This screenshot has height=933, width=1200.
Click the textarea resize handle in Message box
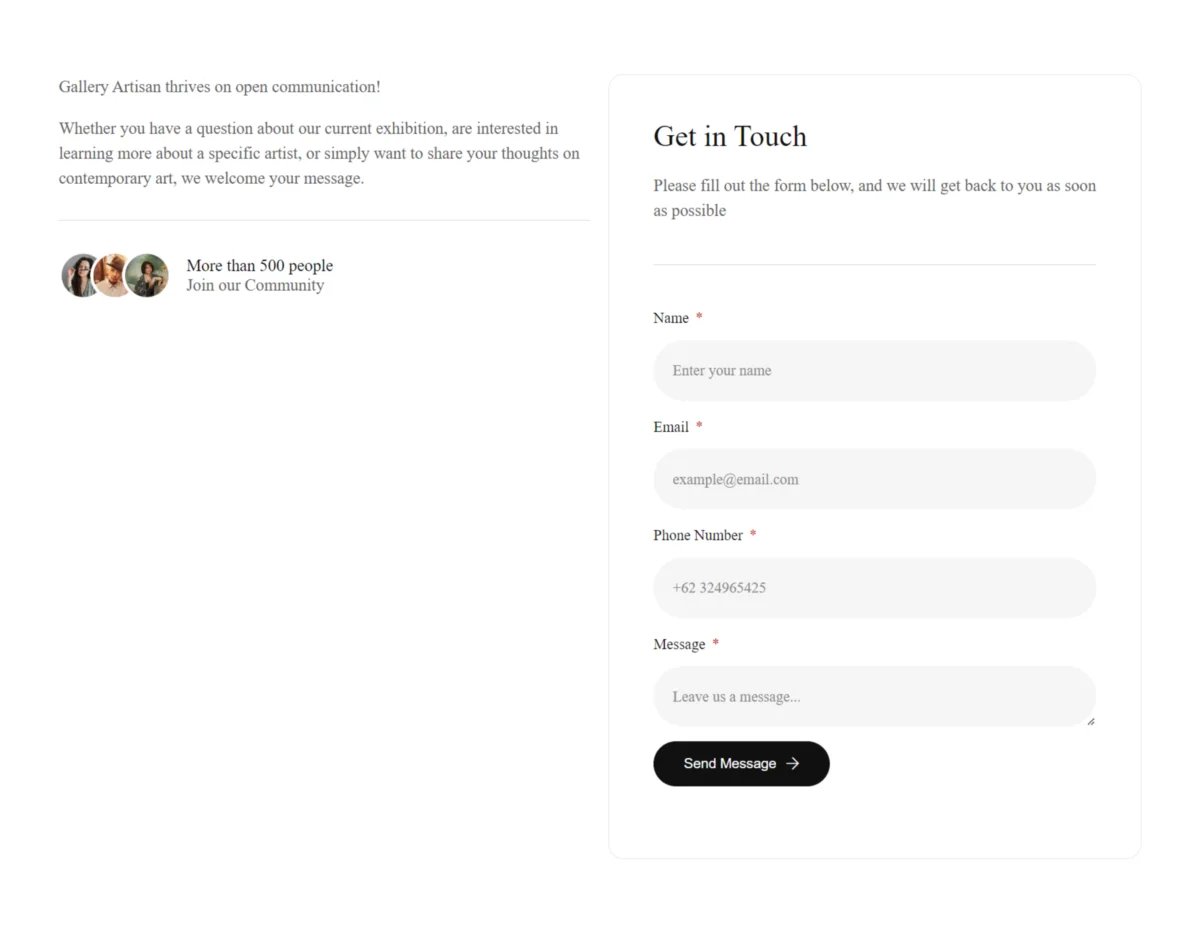[1090, 721]
